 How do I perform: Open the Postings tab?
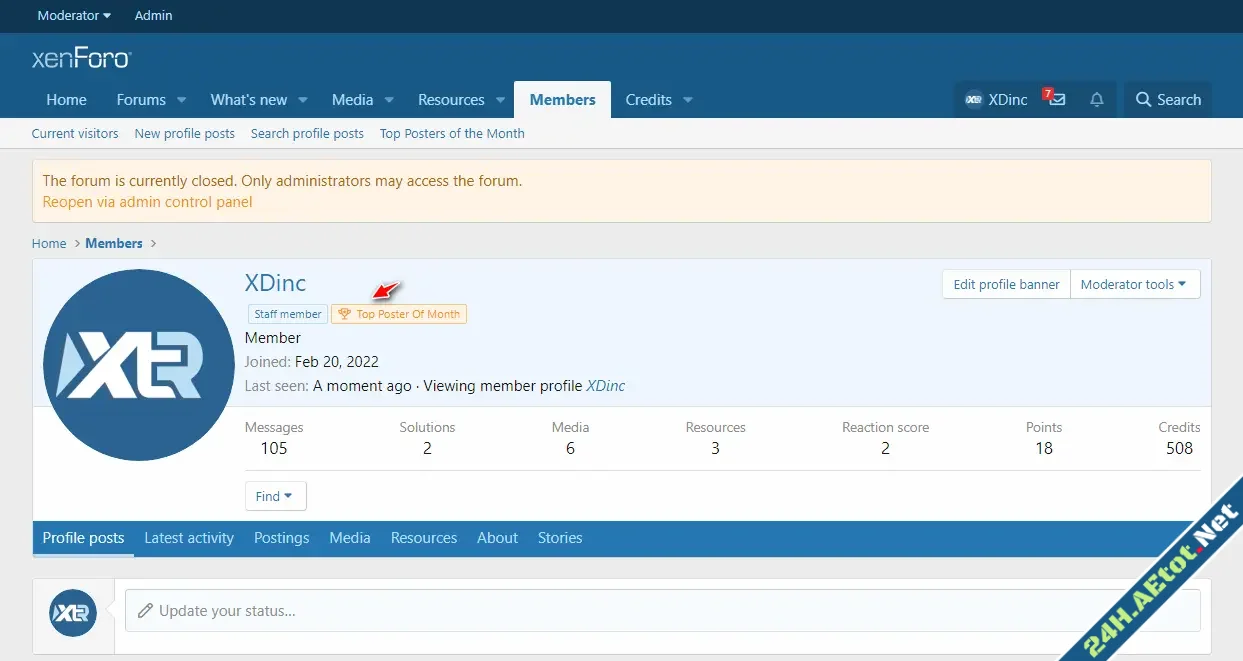[281, 538]
